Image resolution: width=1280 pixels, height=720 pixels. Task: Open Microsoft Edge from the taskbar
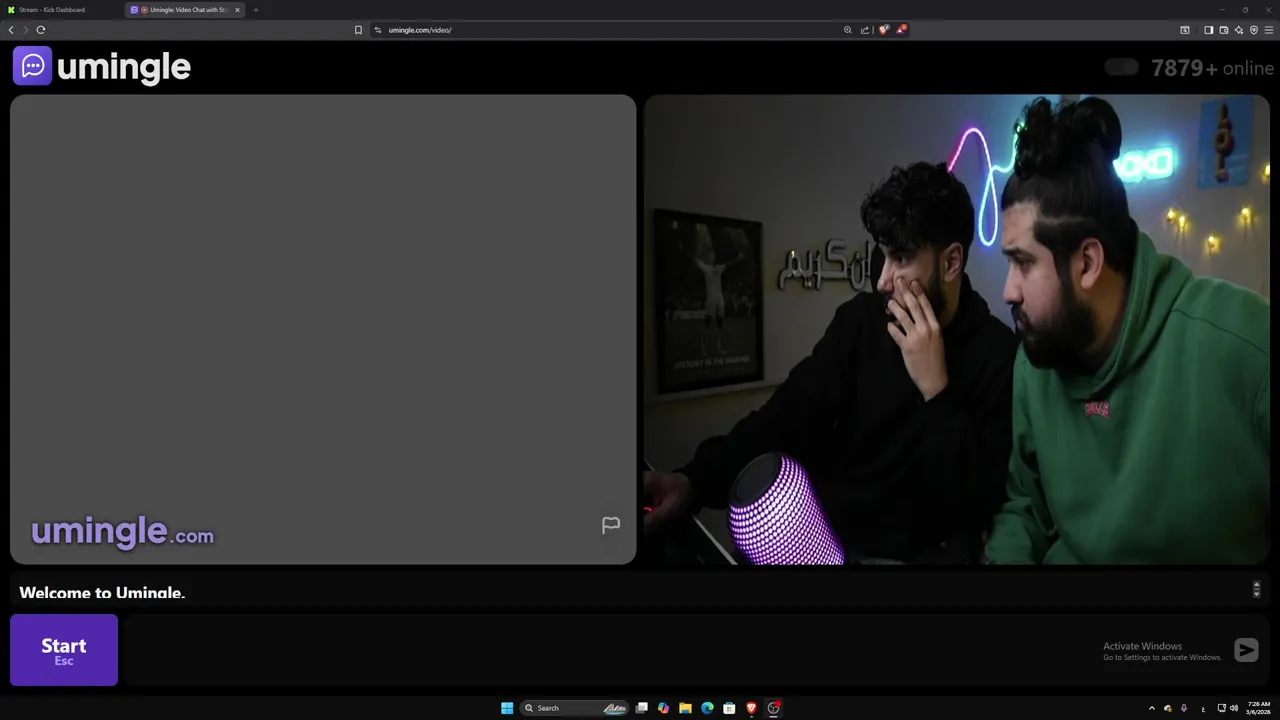click(707, 708)
